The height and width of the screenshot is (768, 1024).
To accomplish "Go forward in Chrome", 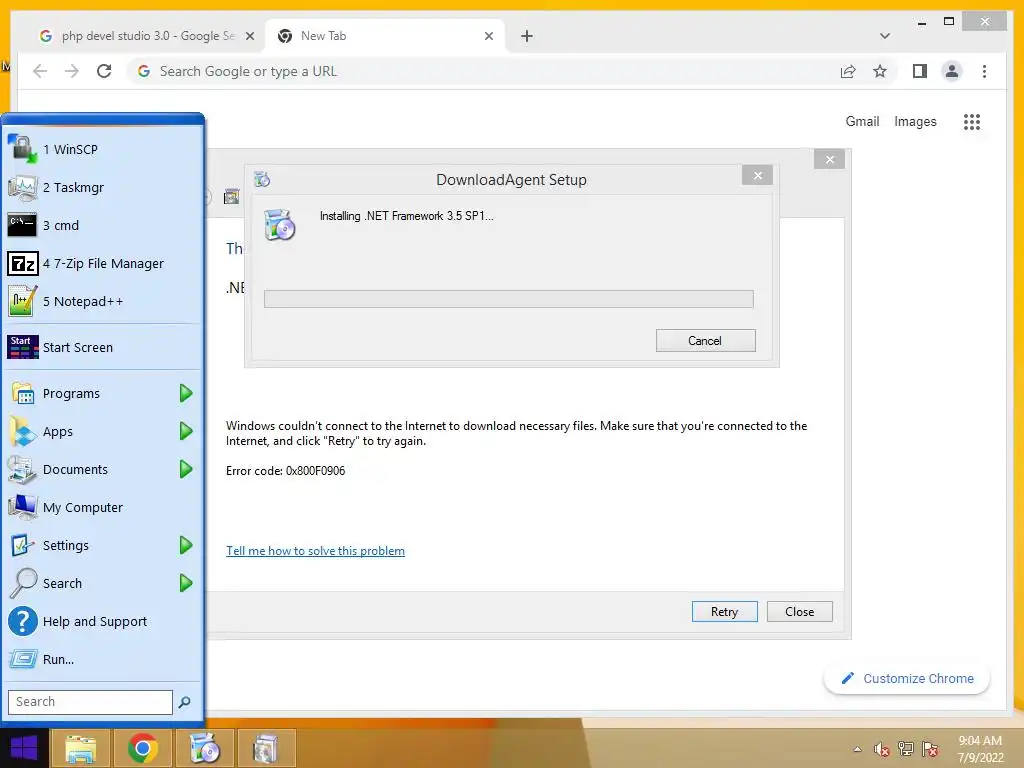I will 72,71.
